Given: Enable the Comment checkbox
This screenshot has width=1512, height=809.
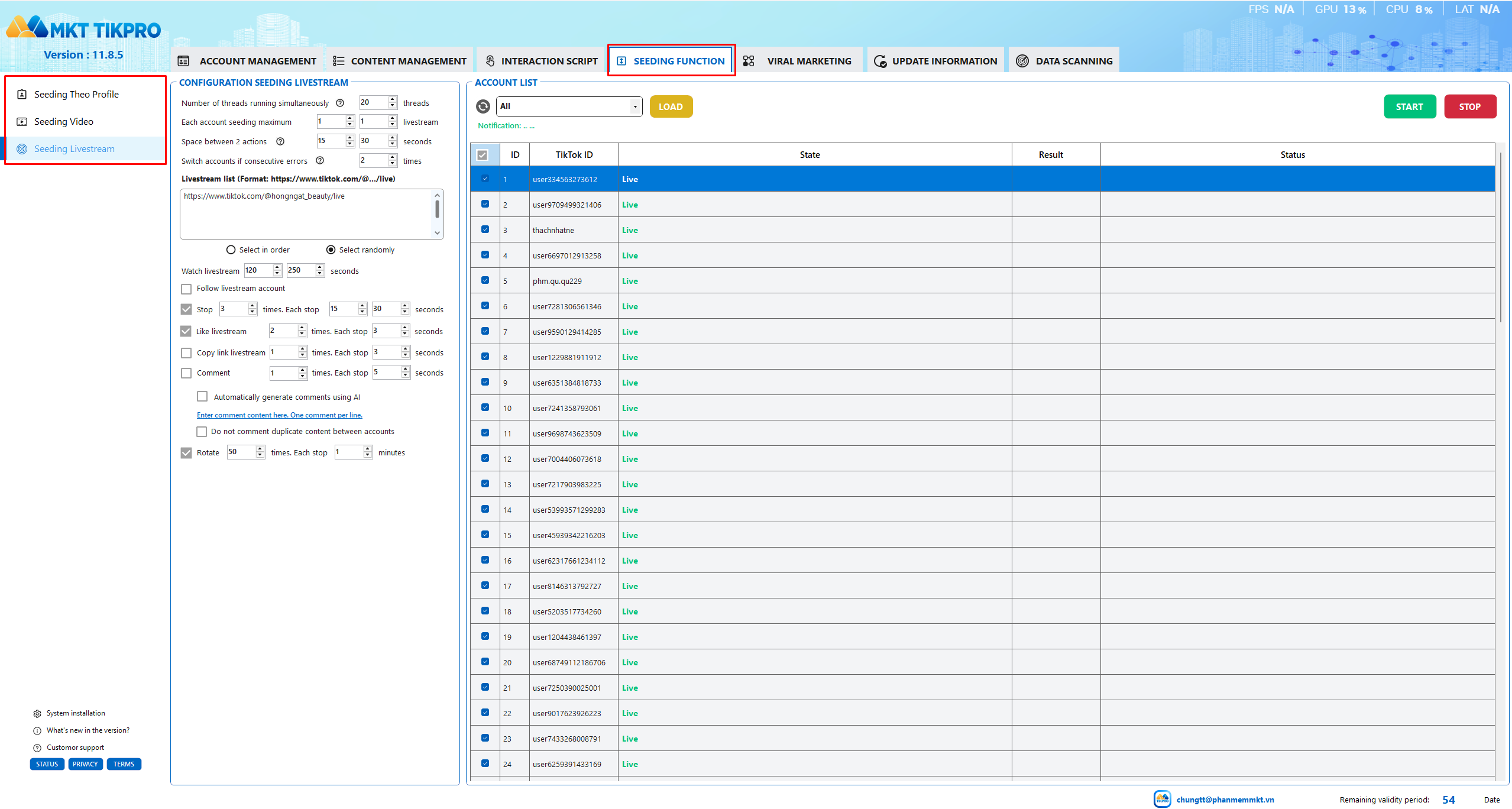Looking at the screenshot, I should [186, 373].
